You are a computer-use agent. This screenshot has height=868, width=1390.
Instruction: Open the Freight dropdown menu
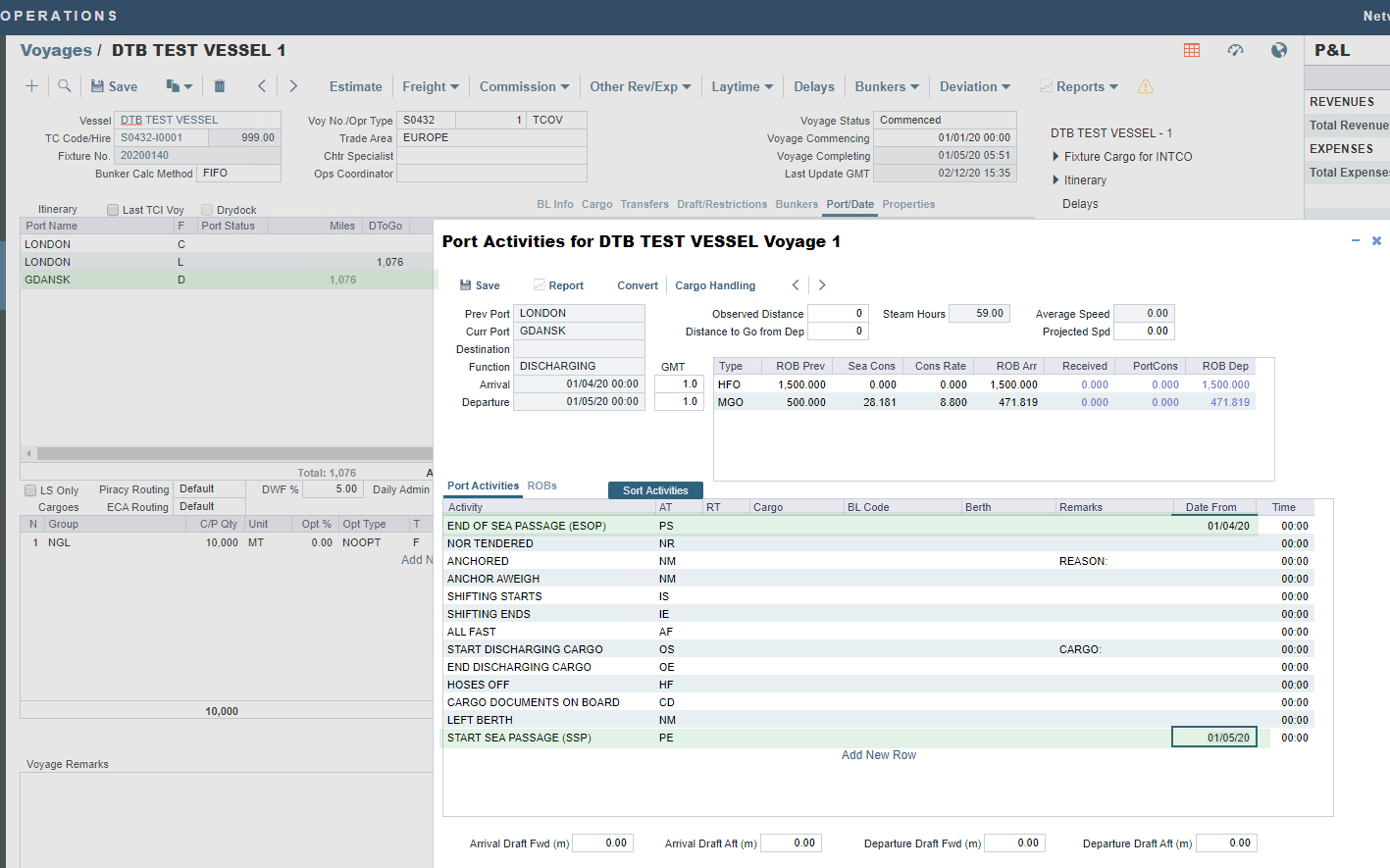point(430,86)
